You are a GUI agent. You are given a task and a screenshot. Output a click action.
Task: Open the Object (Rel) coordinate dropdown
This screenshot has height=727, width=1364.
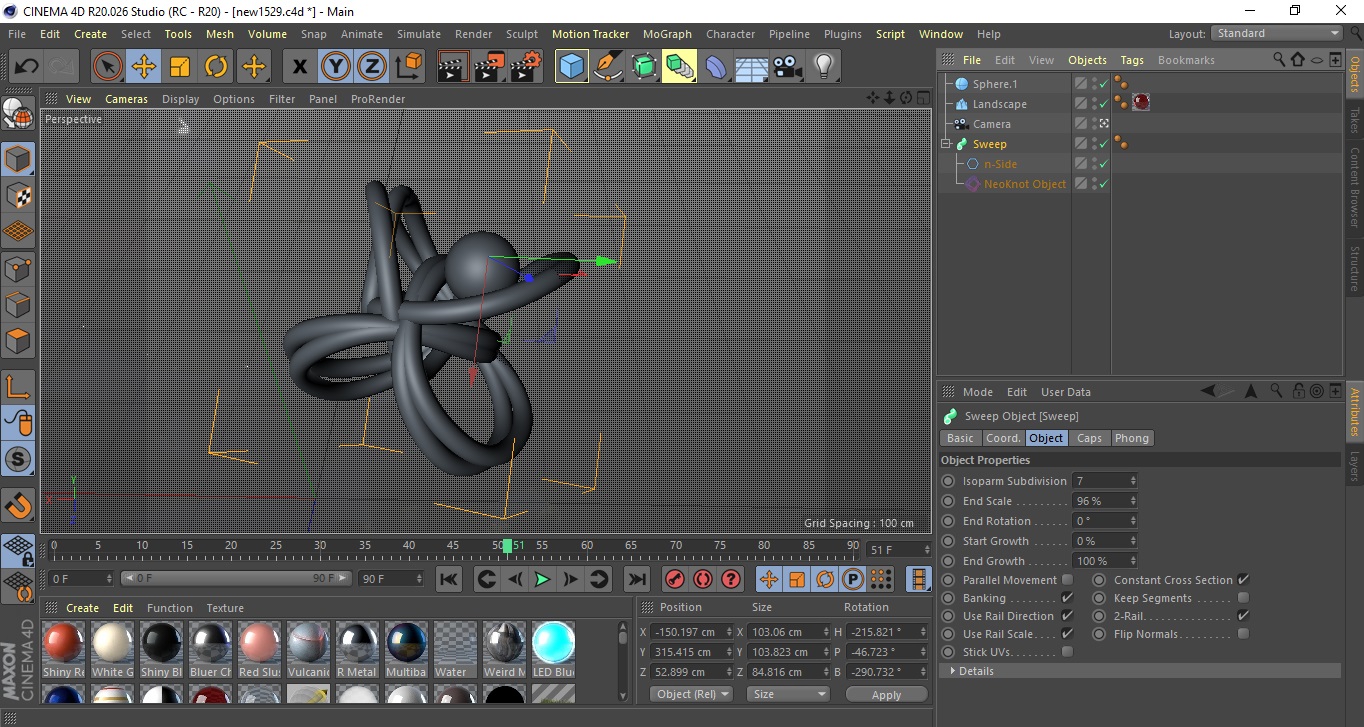point(691,694)
